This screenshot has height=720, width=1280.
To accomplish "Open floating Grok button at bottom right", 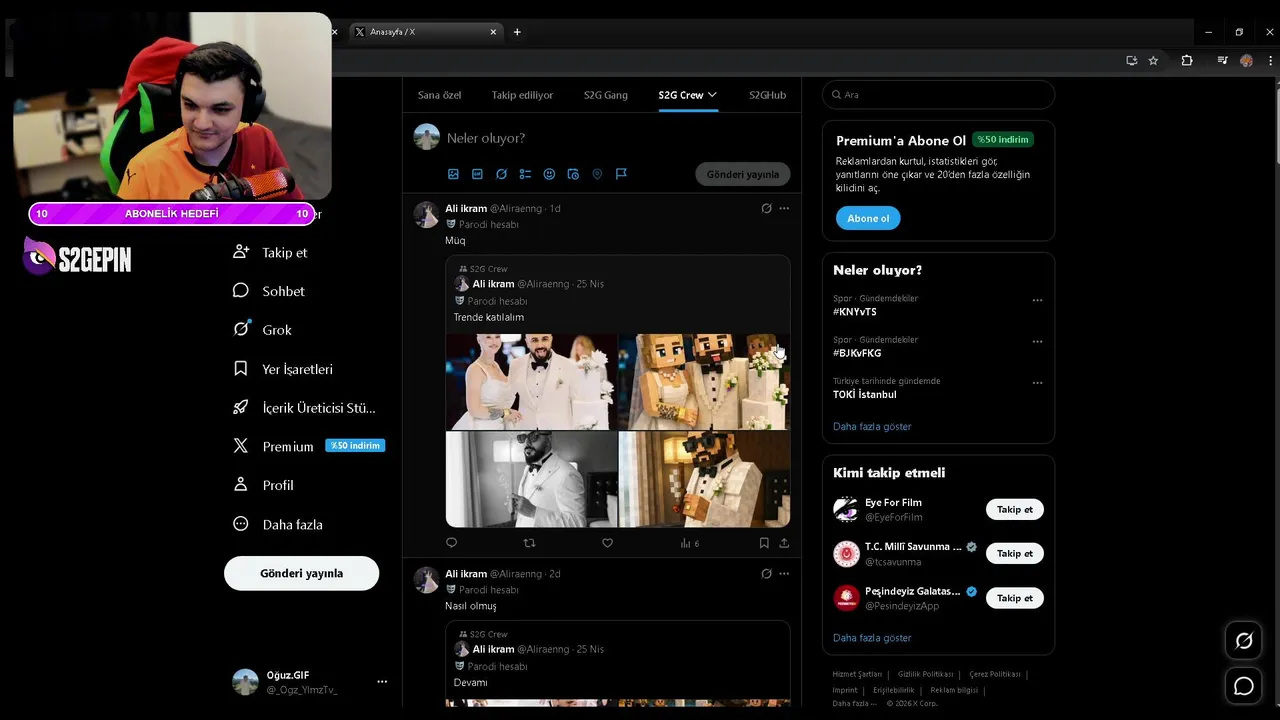I will tap(1244, 641).
